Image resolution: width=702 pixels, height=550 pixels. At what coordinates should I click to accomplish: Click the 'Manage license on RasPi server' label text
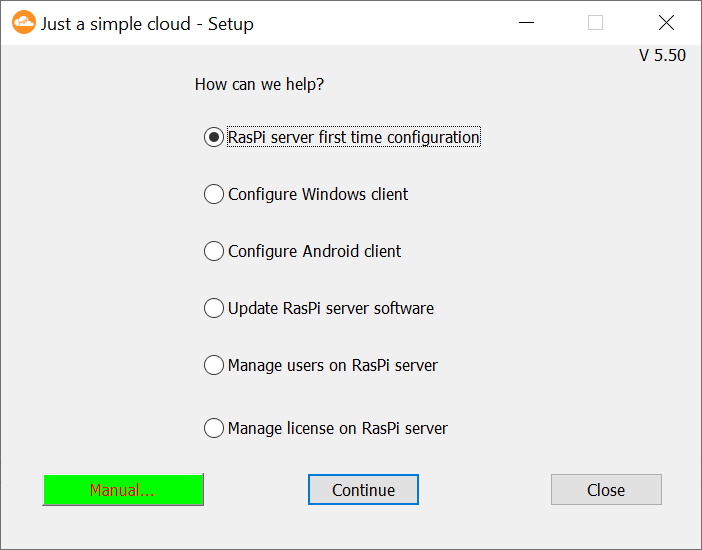tap(338, 429)
